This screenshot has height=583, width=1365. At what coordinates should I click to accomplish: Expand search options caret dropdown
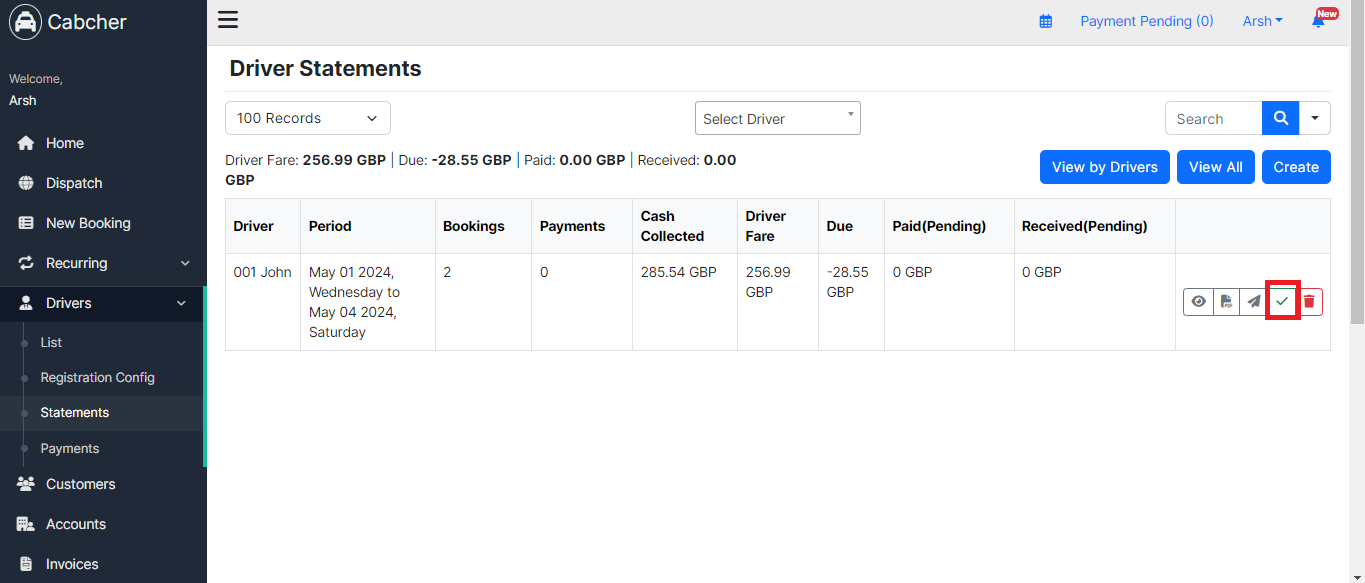pyautogui.click(x=1315, y=118)
